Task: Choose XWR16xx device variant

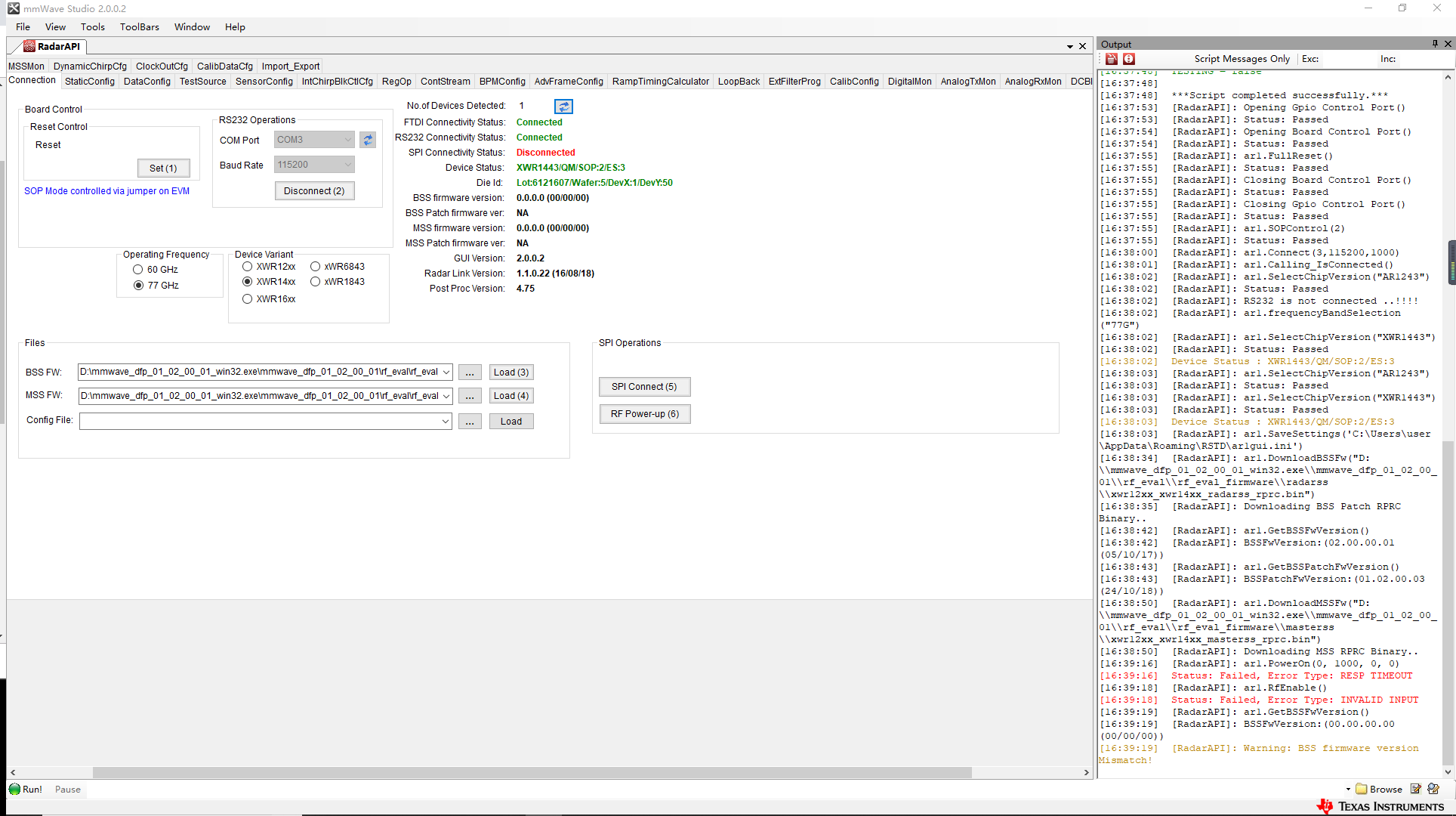Action: [x=247, y=298]
